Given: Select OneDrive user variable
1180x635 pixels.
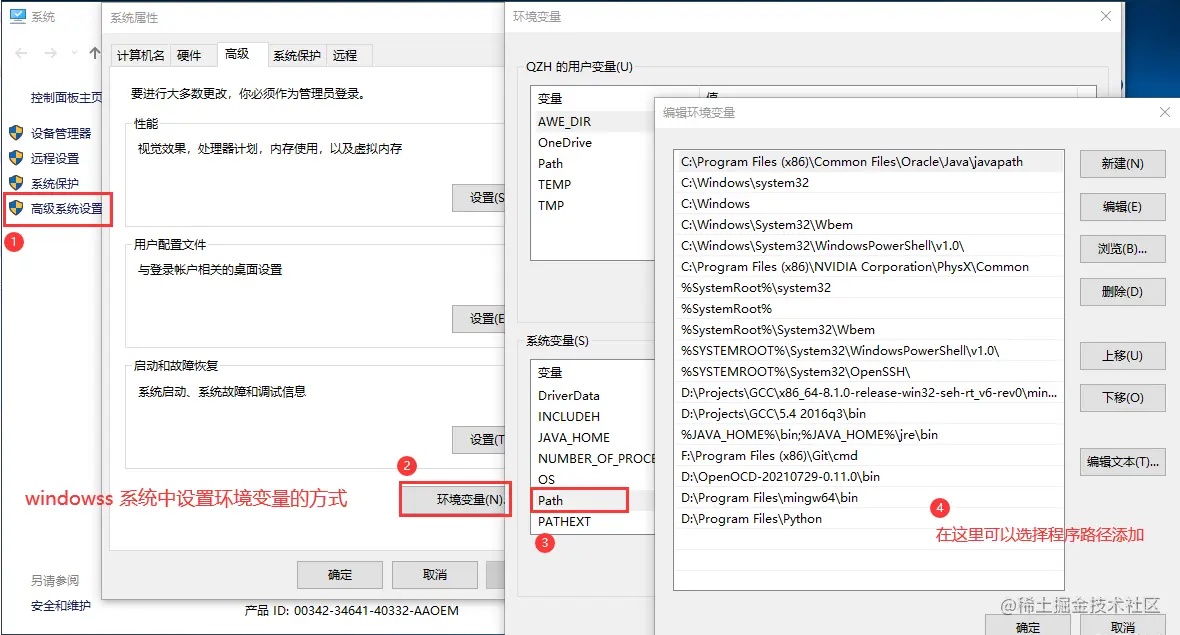Looking at the screenshot, I should click(x=593, y=142).
